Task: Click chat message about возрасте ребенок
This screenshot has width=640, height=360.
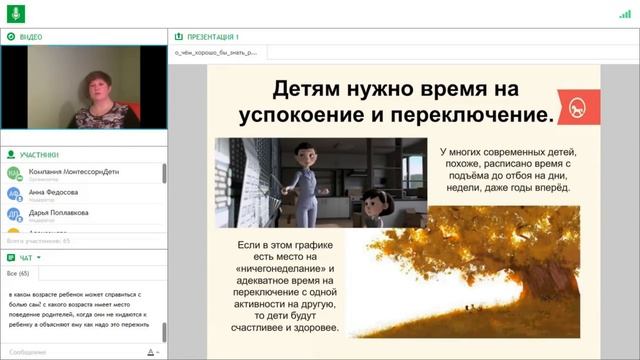Action: [78, 309]
